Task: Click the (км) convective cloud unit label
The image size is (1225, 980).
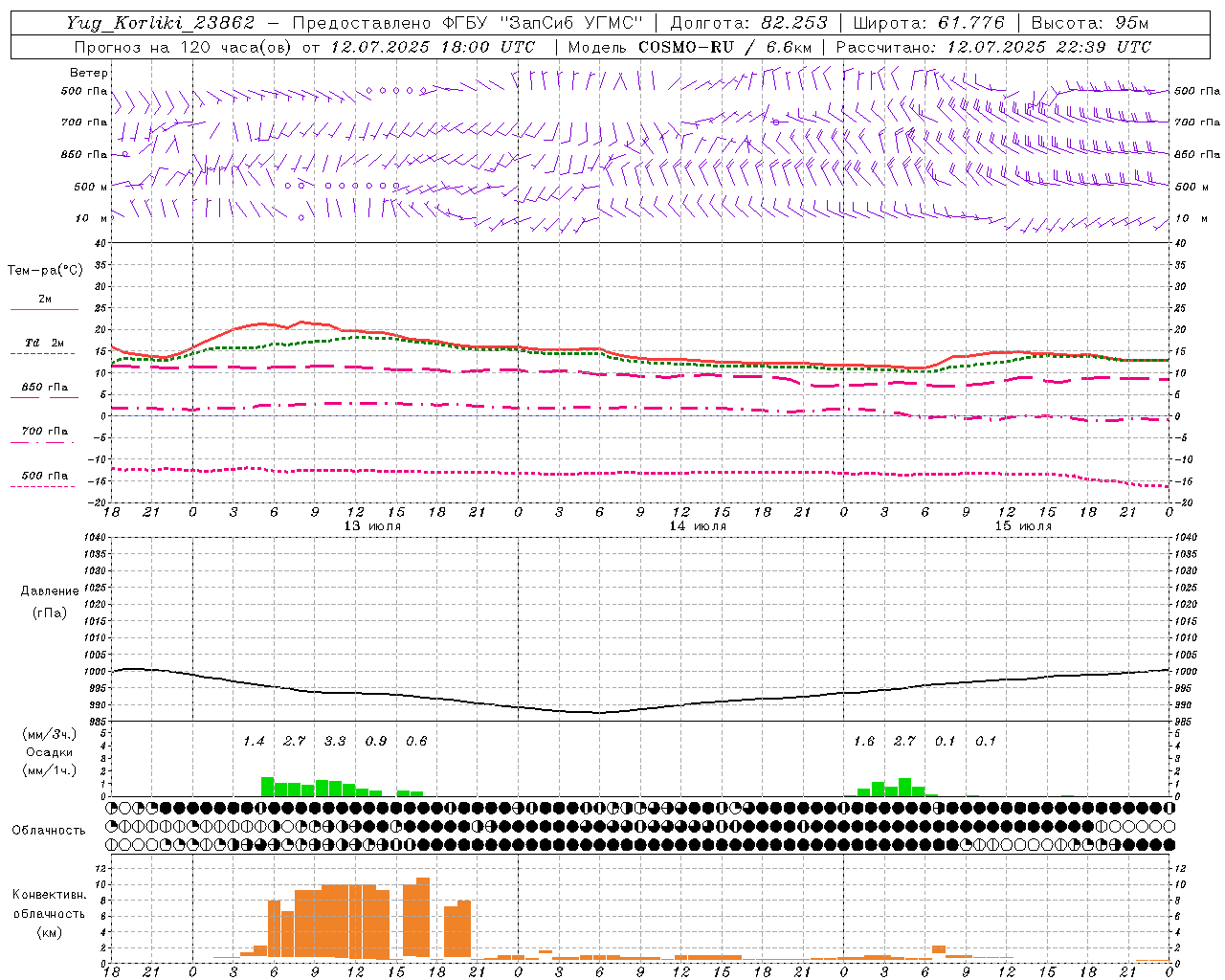Action: coord(50,932)
